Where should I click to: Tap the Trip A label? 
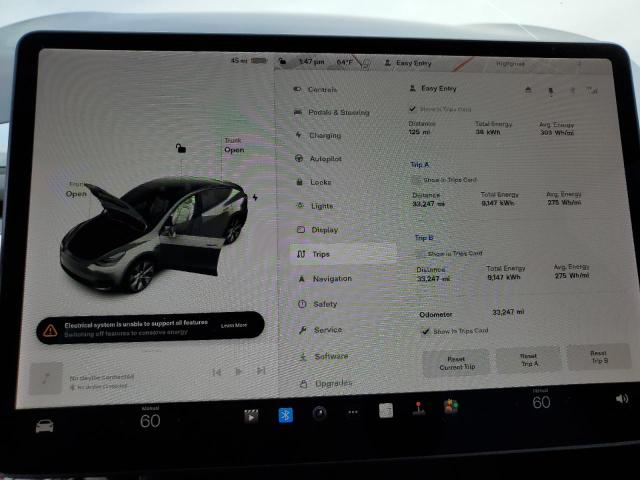(419, 164)
